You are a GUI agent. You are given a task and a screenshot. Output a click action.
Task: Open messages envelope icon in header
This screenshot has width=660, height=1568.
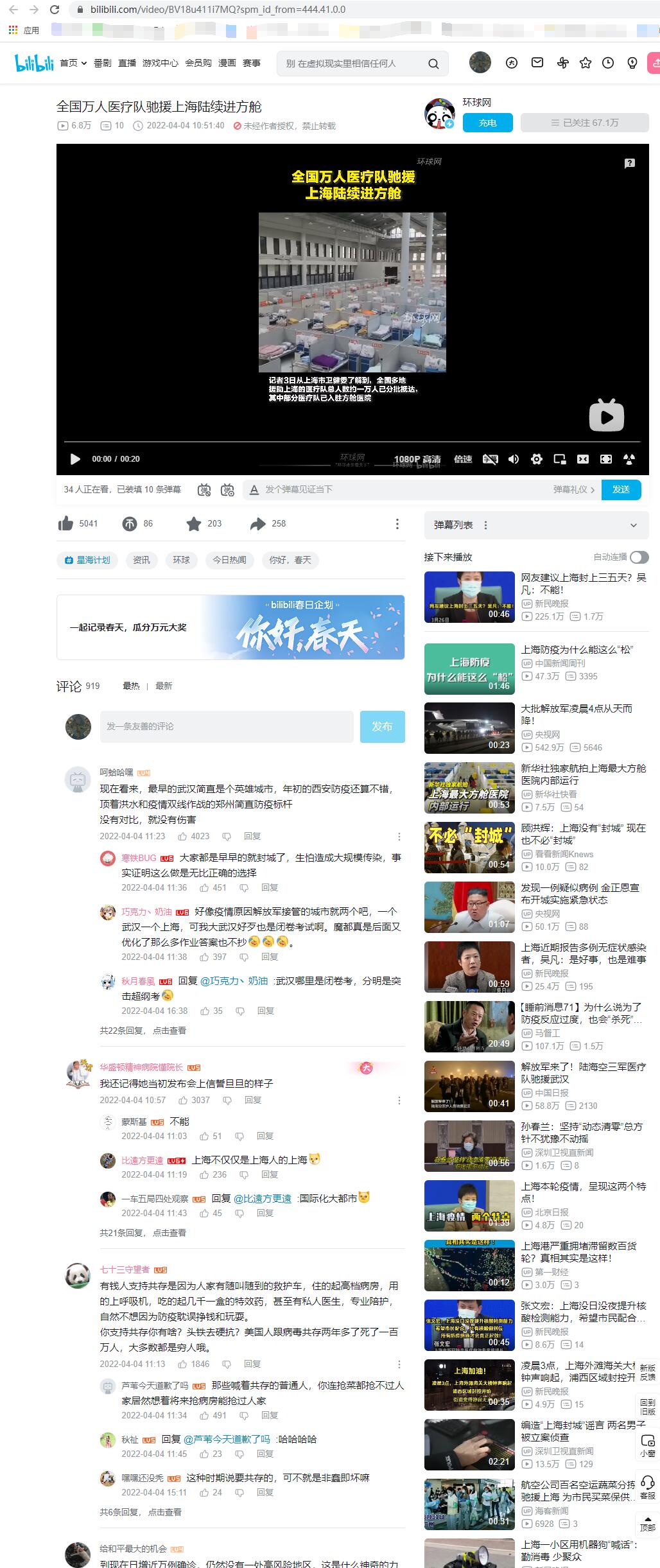coord(537,62)
